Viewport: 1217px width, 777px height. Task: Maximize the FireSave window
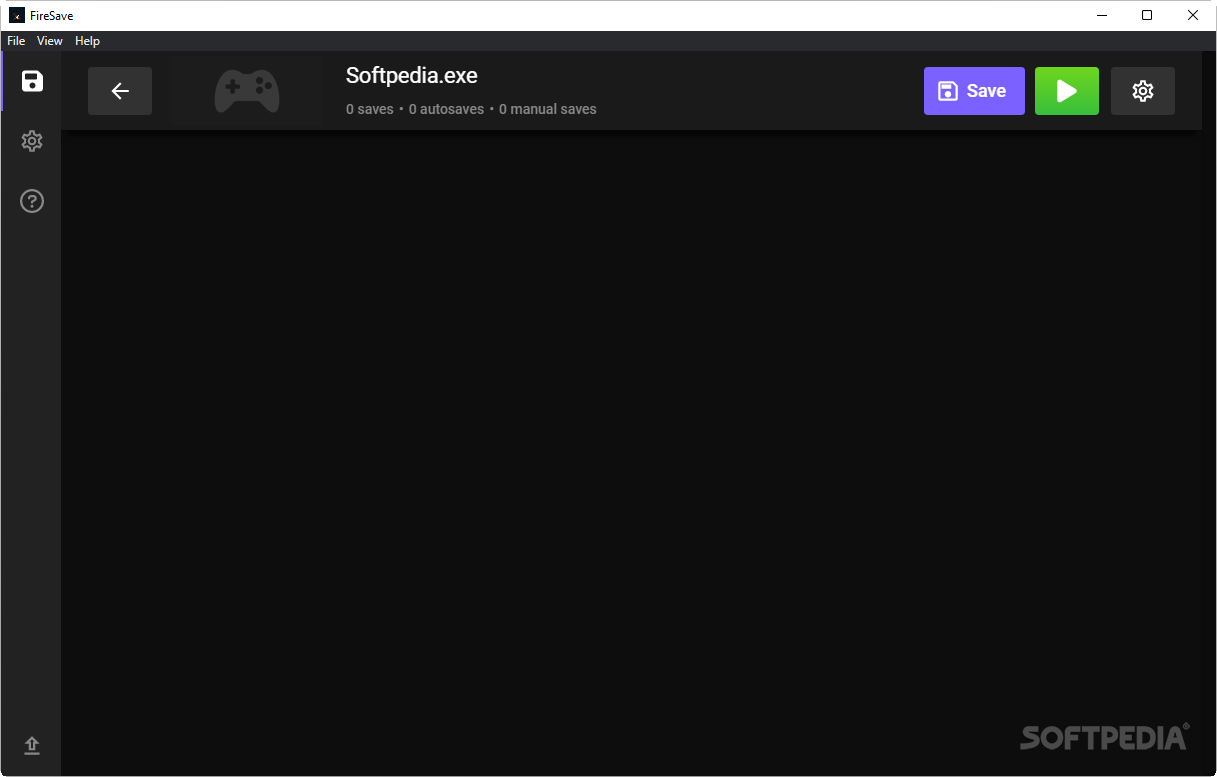pyautogui.click(x=1147, y=15)
